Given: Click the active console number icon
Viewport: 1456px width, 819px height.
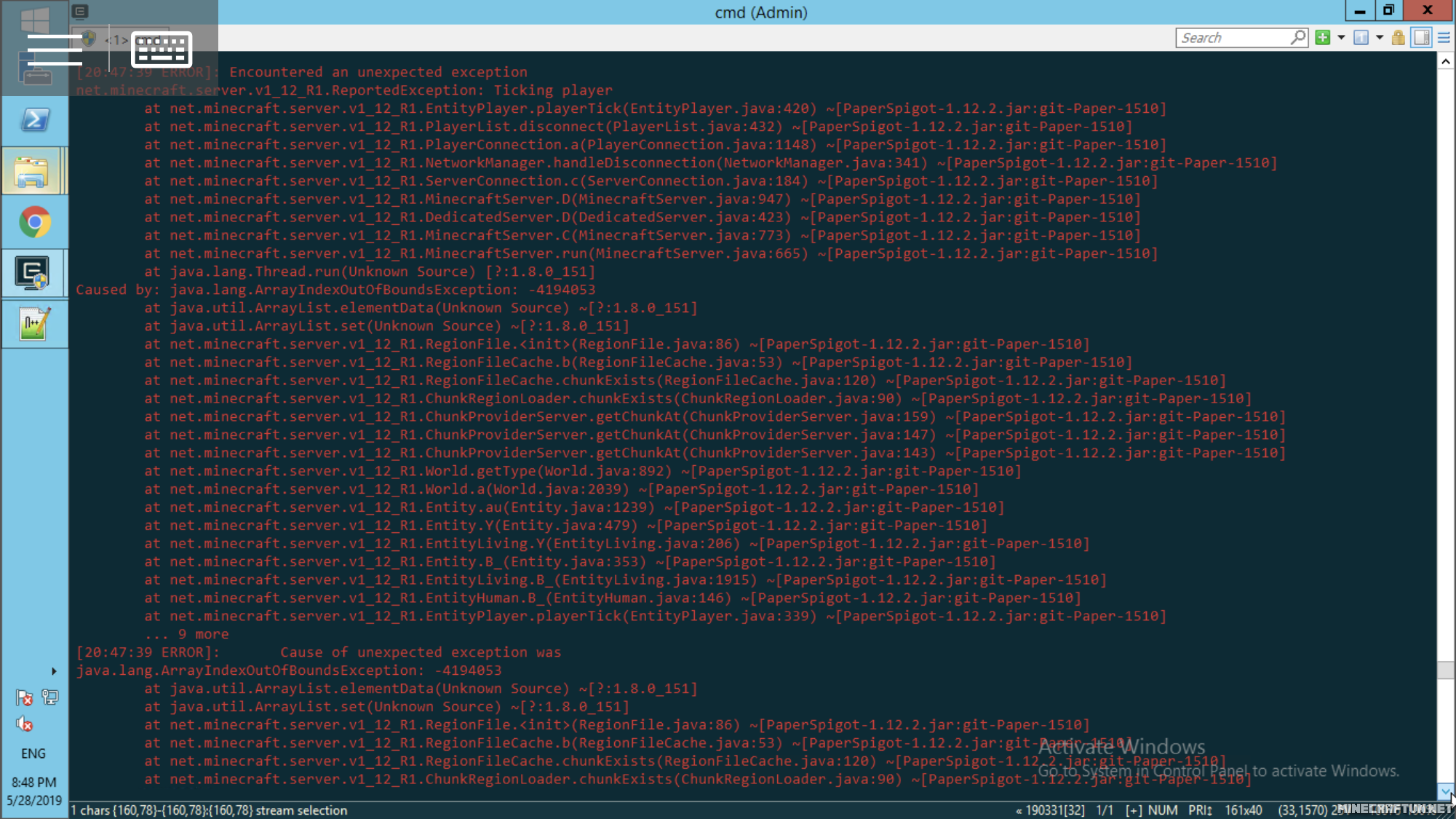Looking at the screenshot, I should click(x=1361, y=38).
